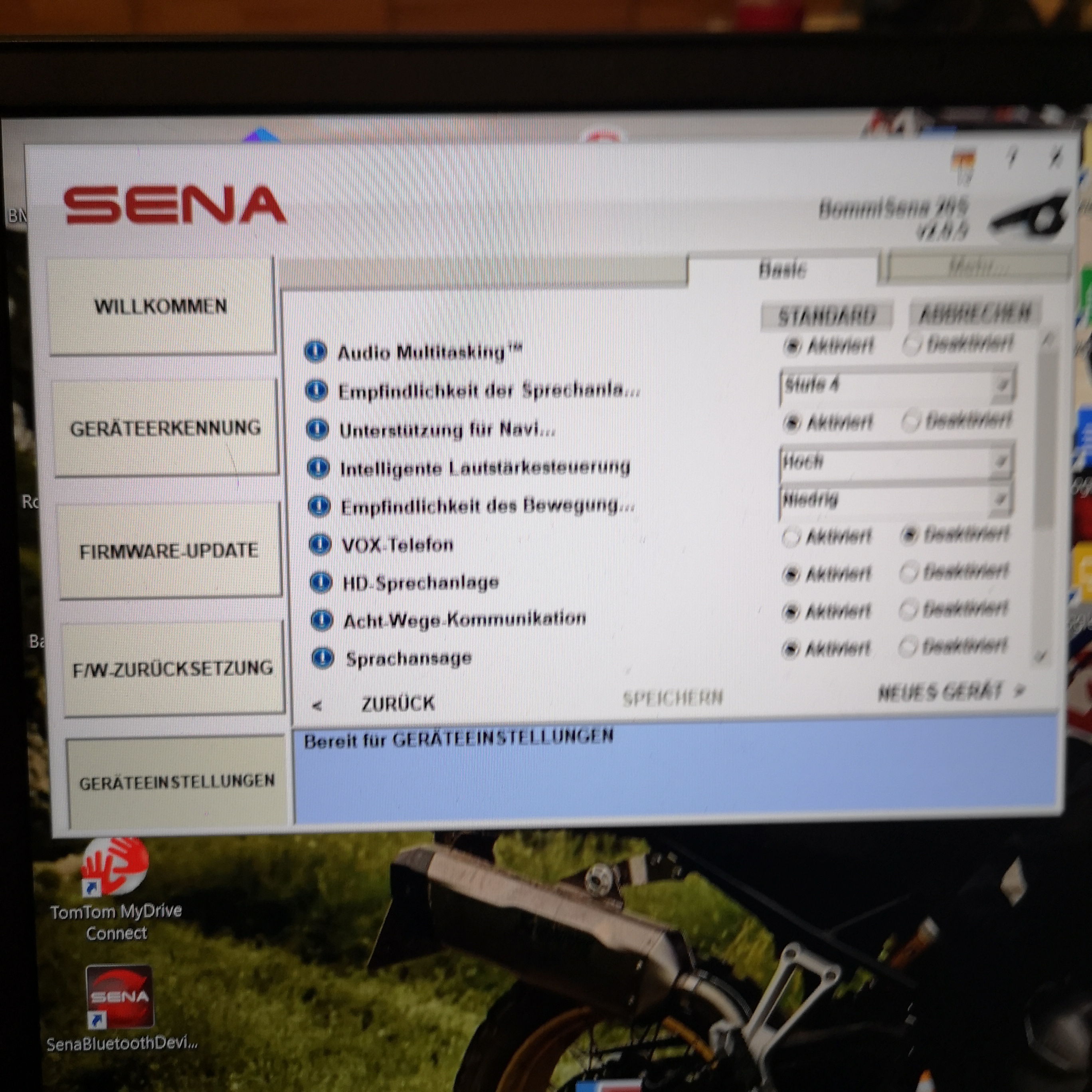
Task: Click info icon next to Acht-Wege-Kommunikation
Action: tap(322, 620)
